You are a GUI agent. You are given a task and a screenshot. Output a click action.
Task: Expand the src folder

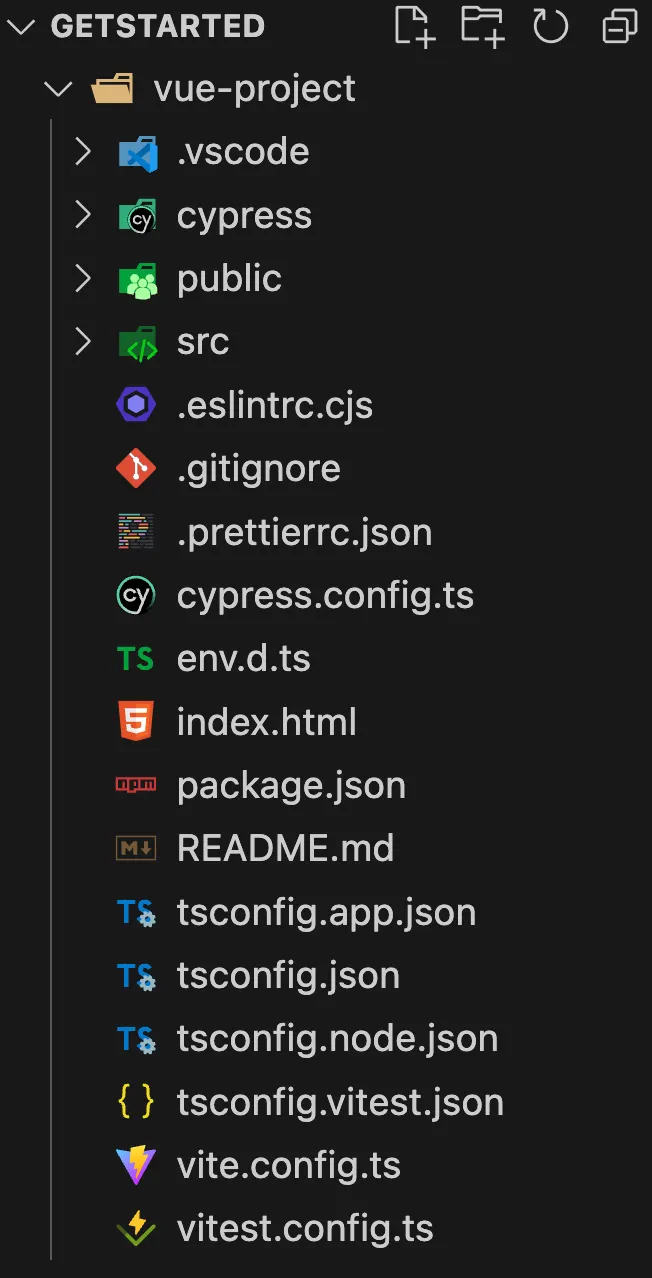click(x=83, y=342)
